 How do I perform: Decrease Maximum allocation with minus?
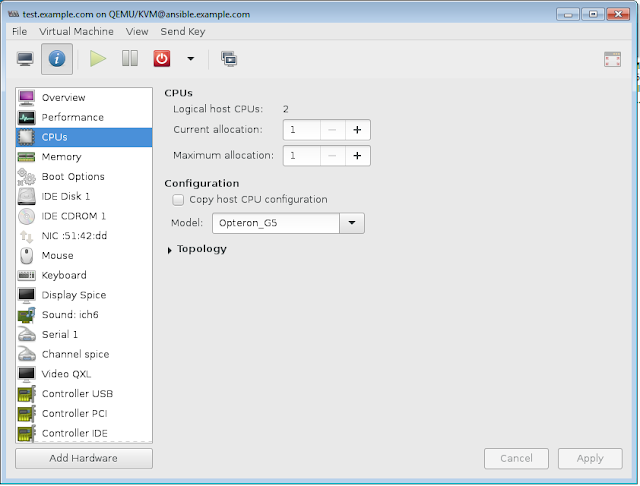coord(332,155)
